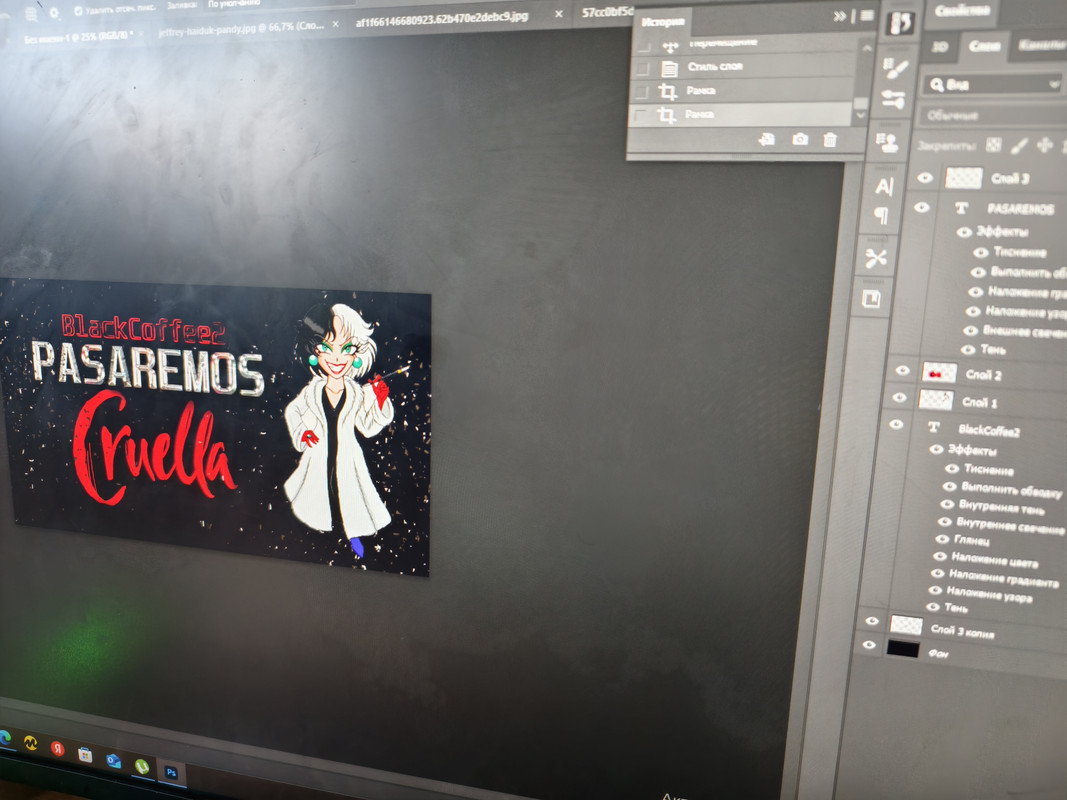Toggle the Удалить отсеч. пикс. checkbox
This screenshot has width=1067, height=800.
point(78,11)
